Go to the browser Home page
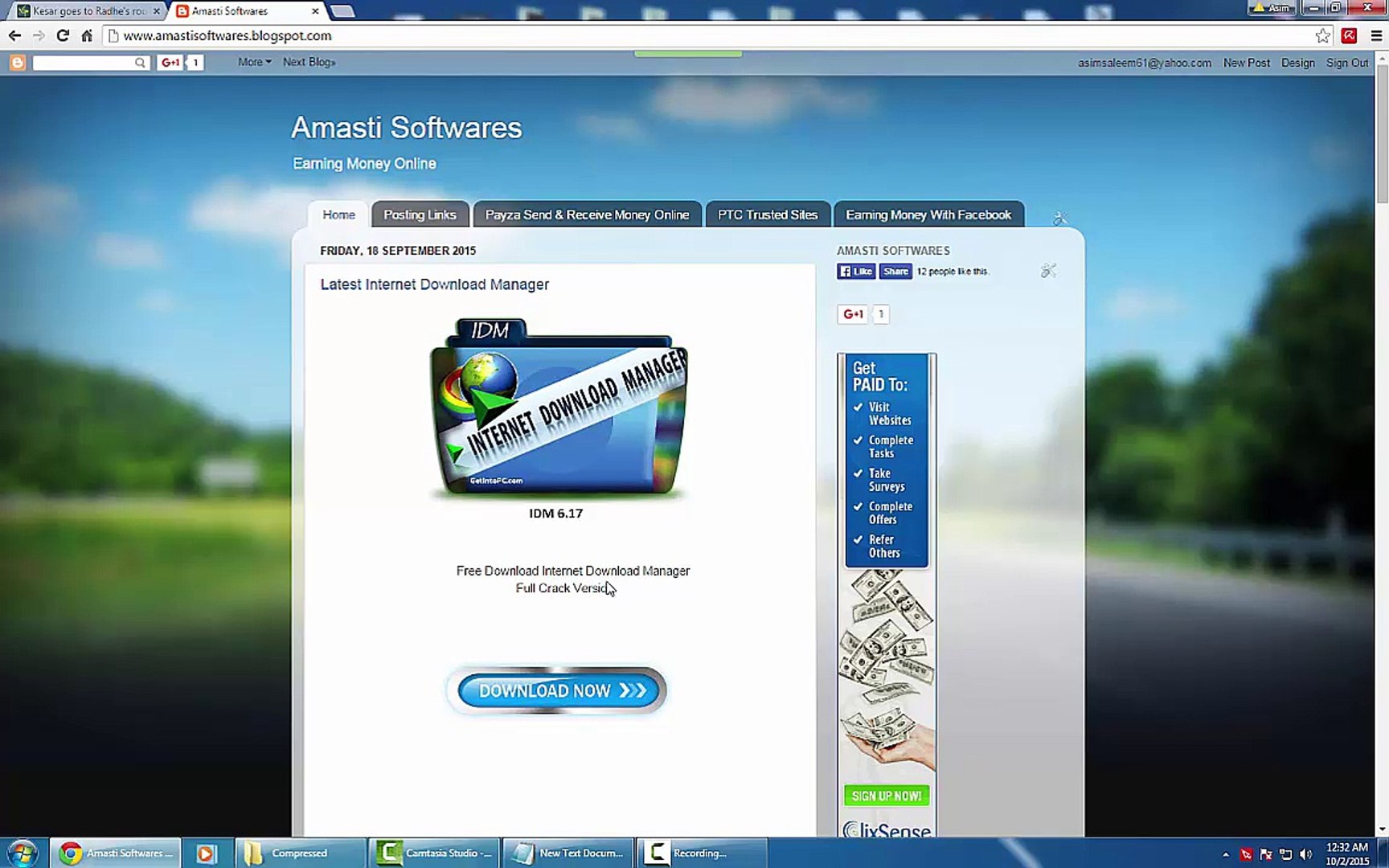 (87, 35)
